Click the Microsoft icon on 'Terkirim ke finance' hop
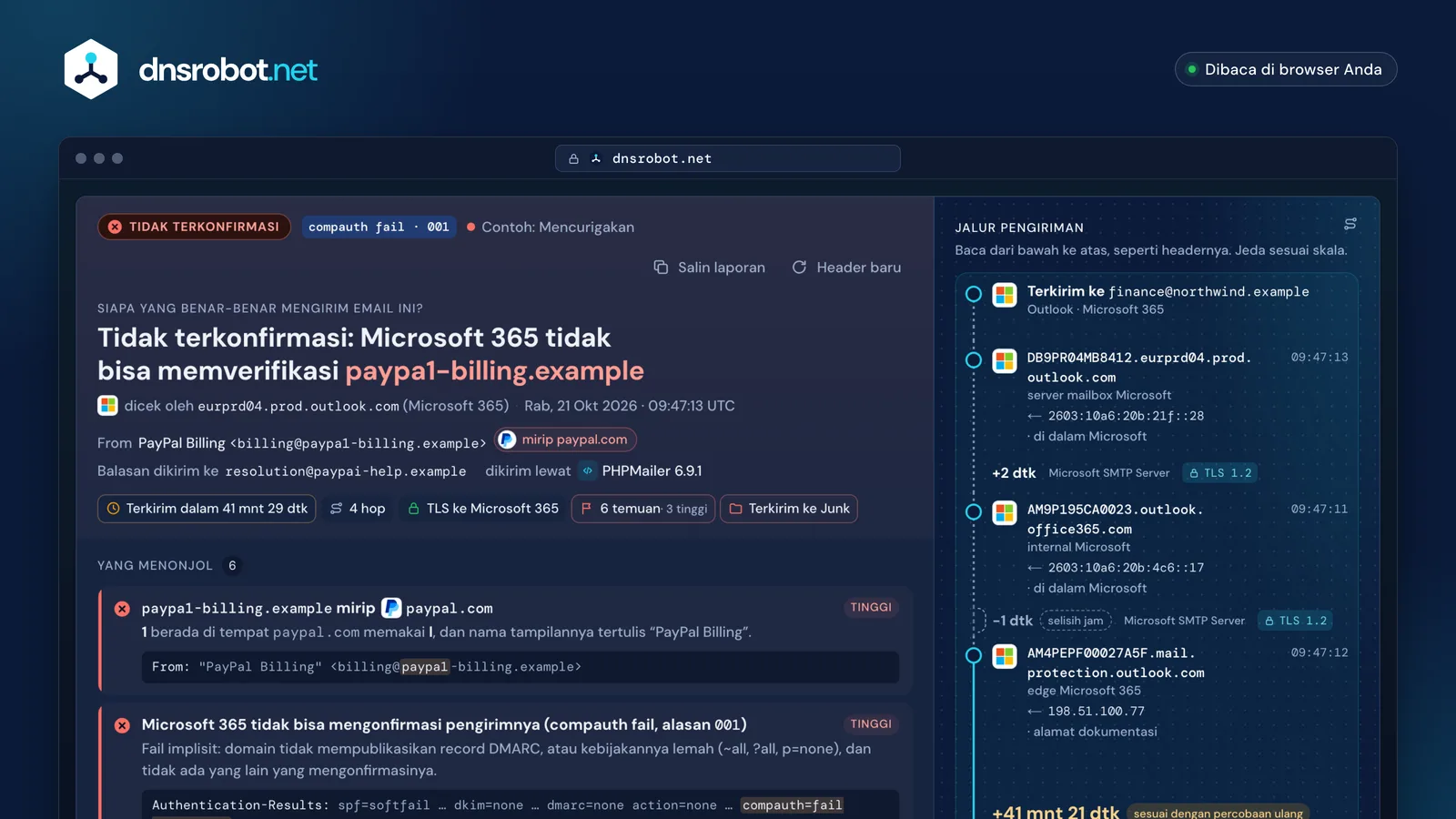 coord(1005,295)
